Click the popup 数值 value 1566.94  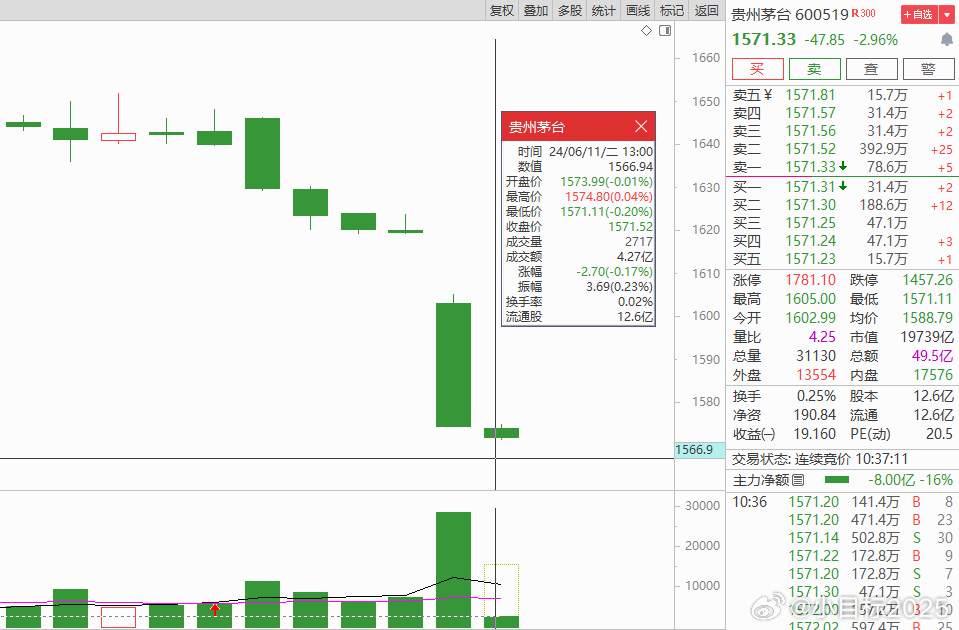click(x=630, y=167)
